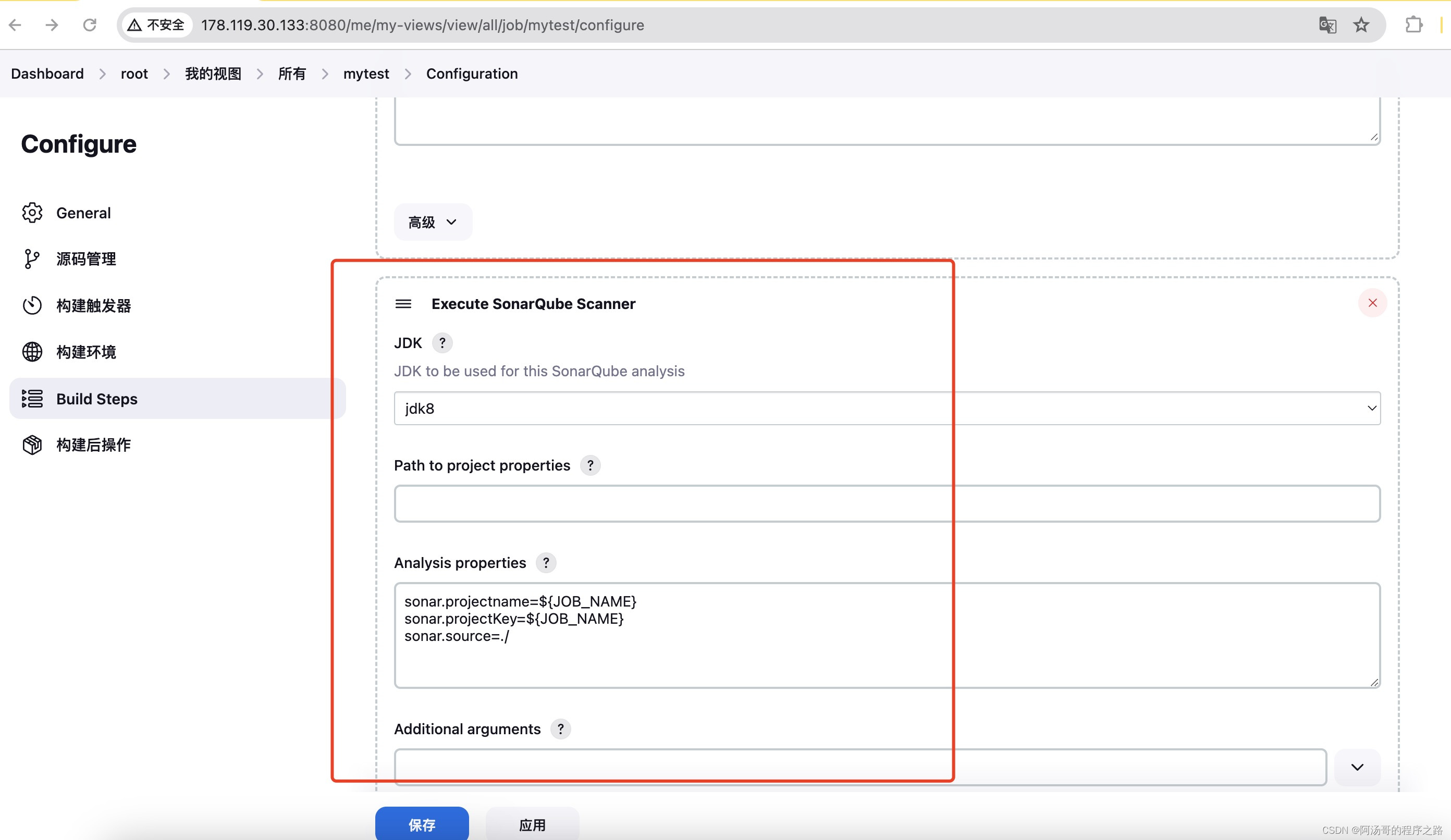Image resolution: width=1451 pixels, height=840 pixels.
Task: Reload the page with refresh icon
Action: (89, 25)
